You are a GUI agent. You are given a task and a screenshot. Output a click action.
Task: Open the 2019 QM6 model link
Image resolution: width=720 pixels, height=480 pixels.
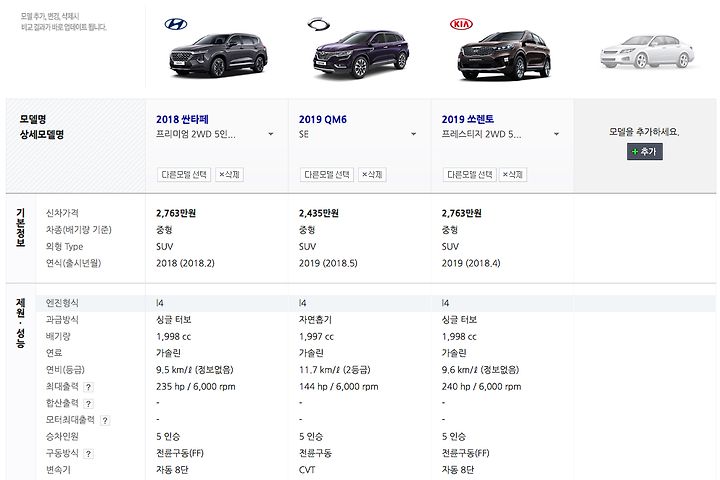tap(323, 119)
